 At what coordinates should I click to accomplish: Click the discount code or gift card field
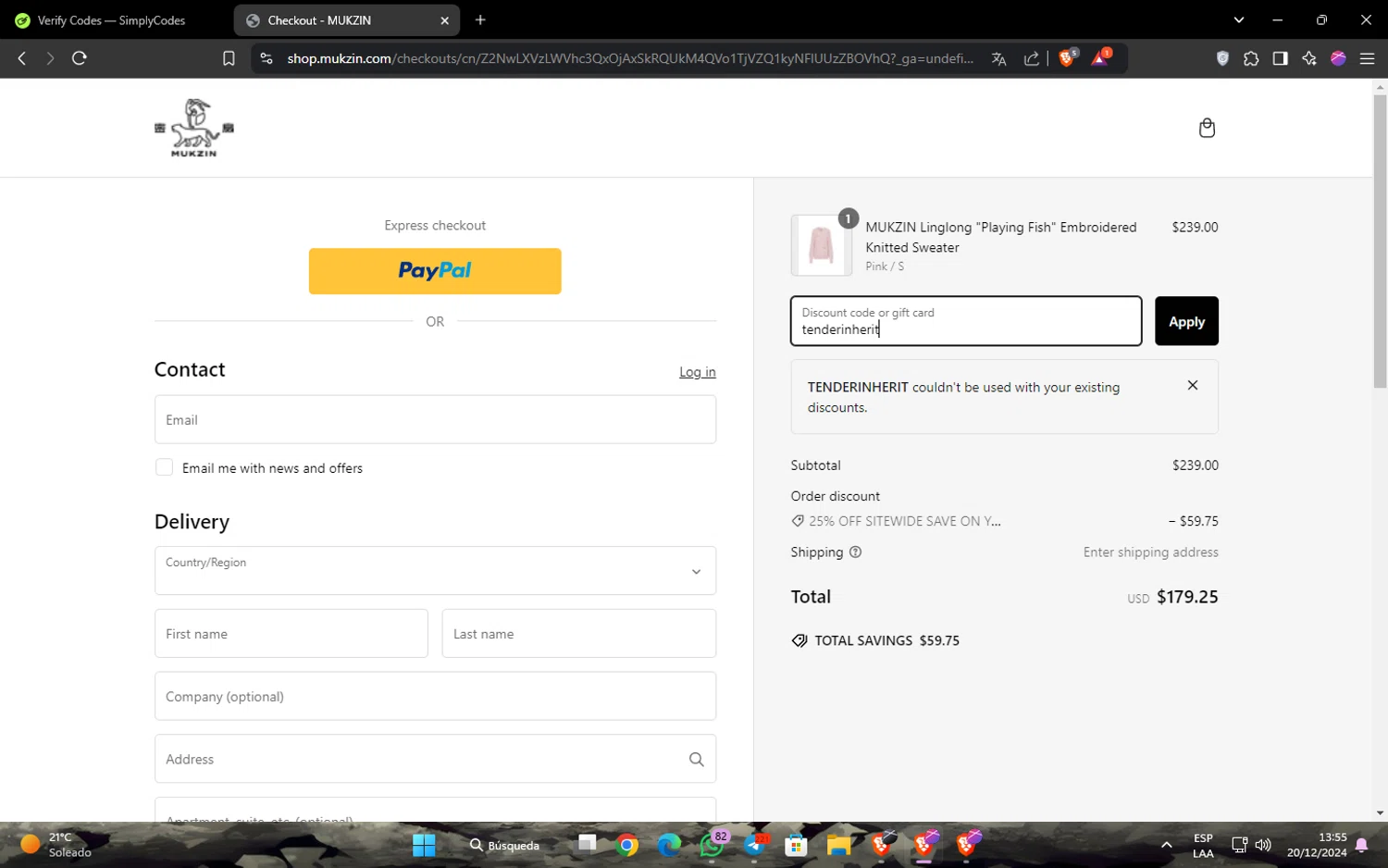[x=966, y=321]
